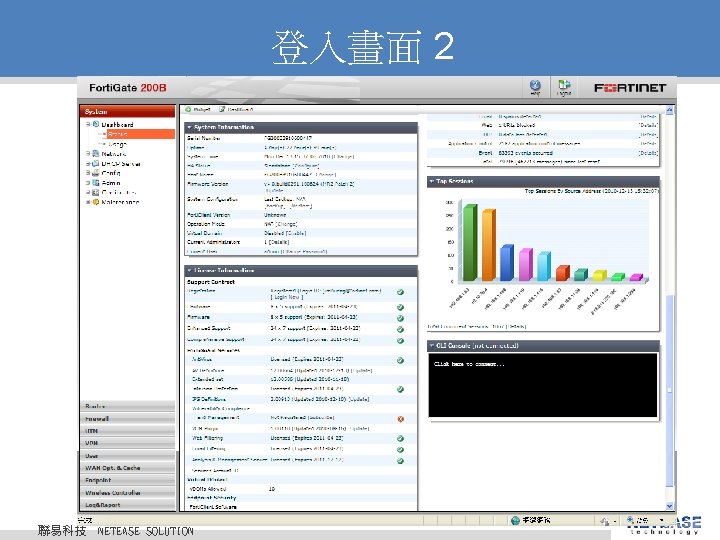The height and width of the screenshot is (540, 720).
Task: Expand the Admin tree node
Action: 88,182
